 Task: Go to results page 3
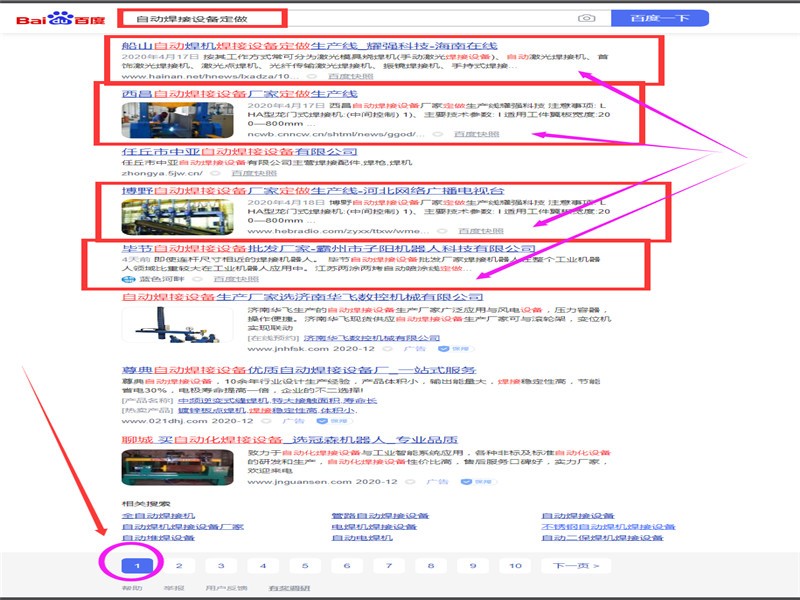click(x=221, y=565)
